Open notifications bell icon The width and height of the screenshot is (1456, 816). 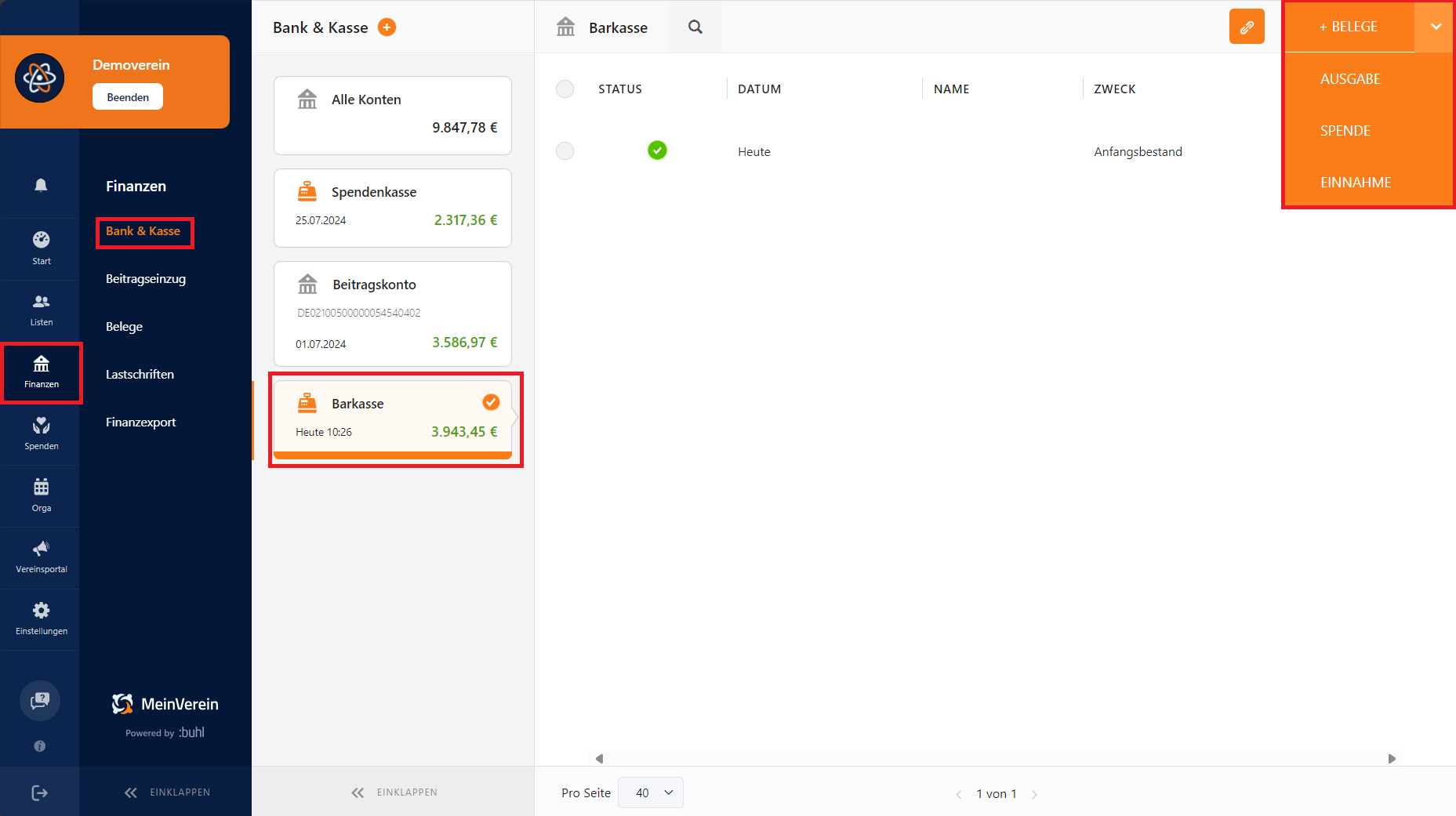41,185
